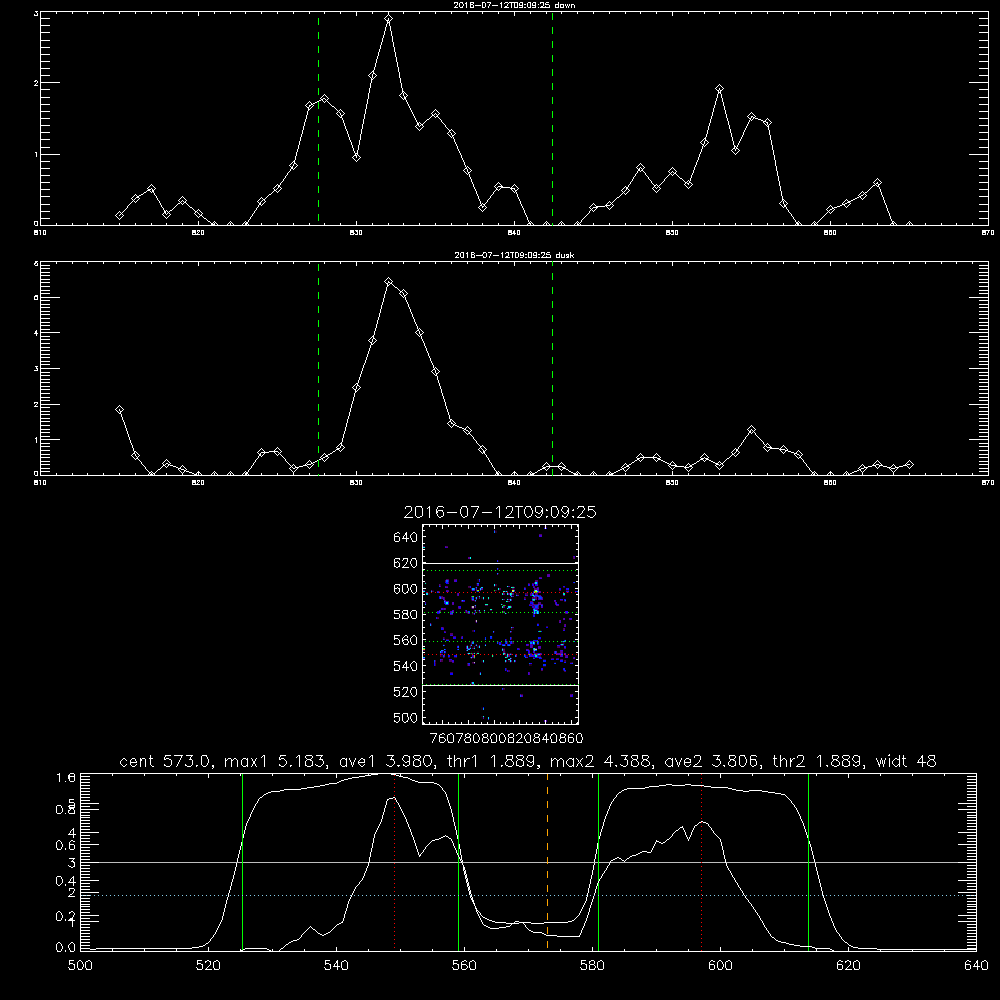The height and width of the screenshot is (1000, 1000).
Task: Click the first diamond marker of the dusk plot
Action: click(119, 409)
